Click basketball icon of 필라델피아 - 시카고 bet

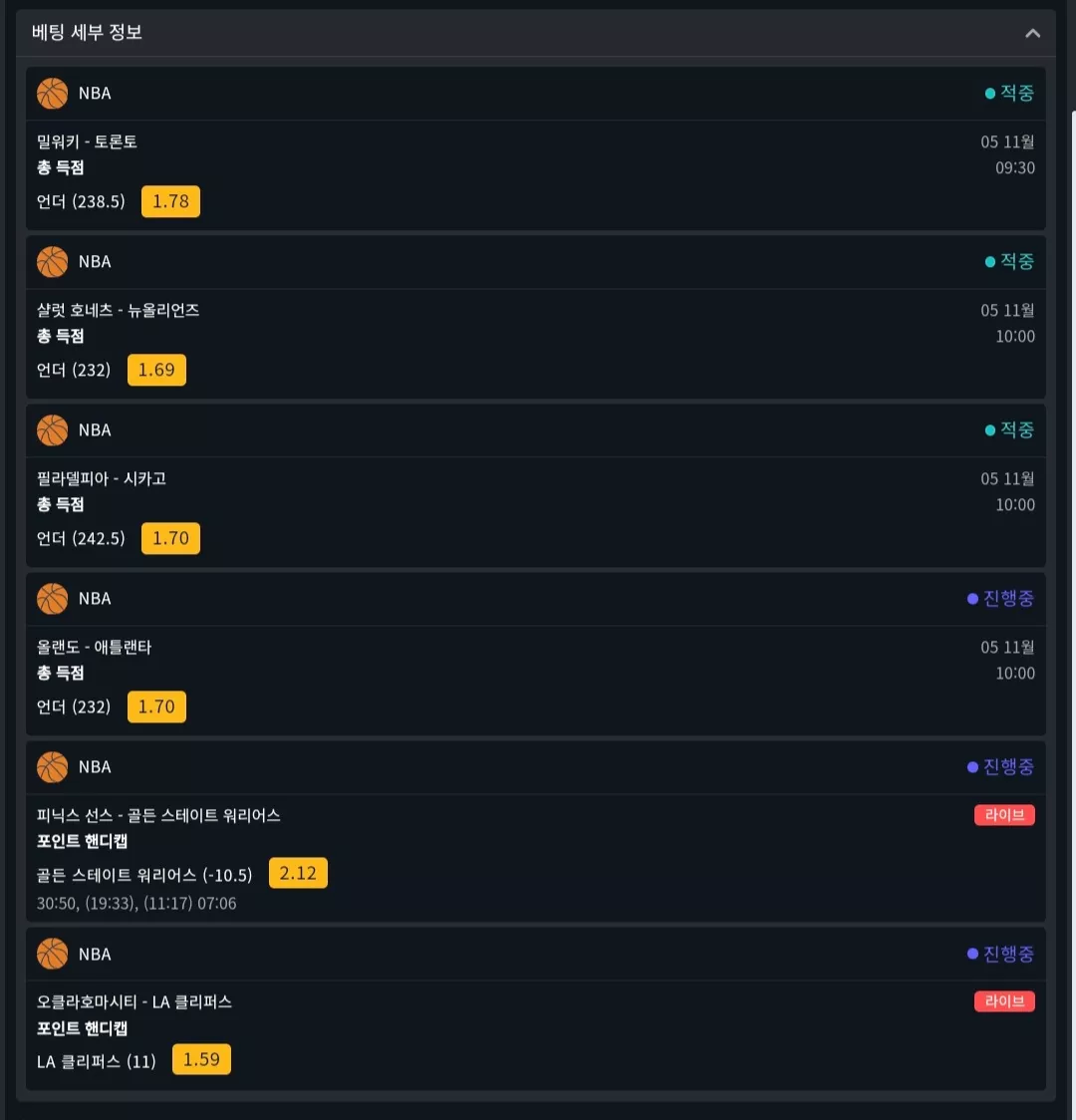point(52,430)
